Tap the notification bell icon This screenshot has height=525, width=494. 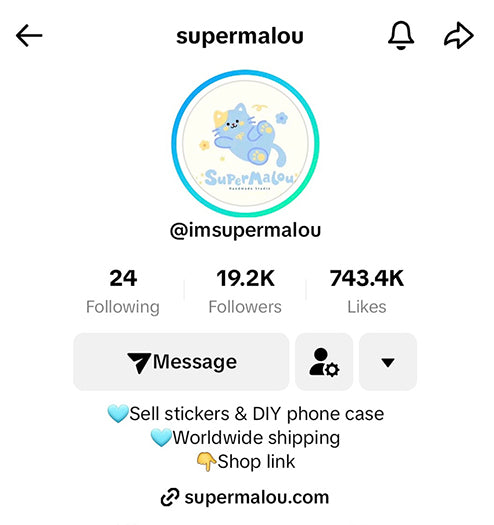click(401, 35)
